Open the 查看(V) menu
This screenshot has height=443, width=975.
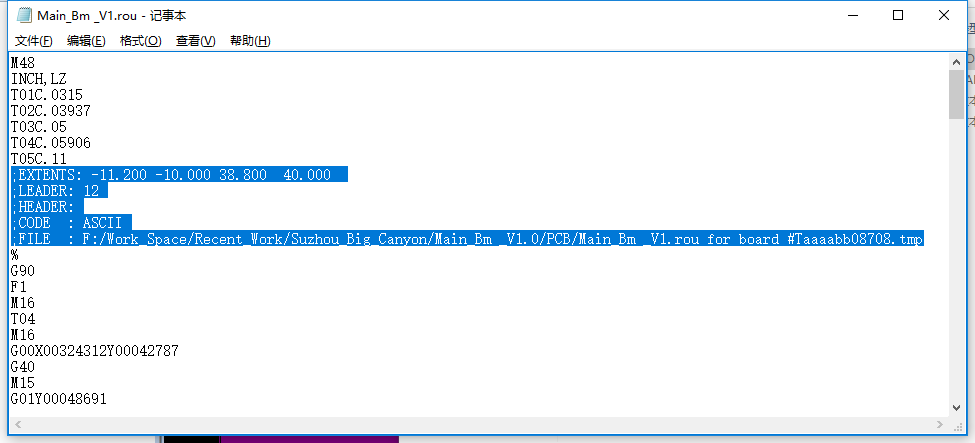195,41
